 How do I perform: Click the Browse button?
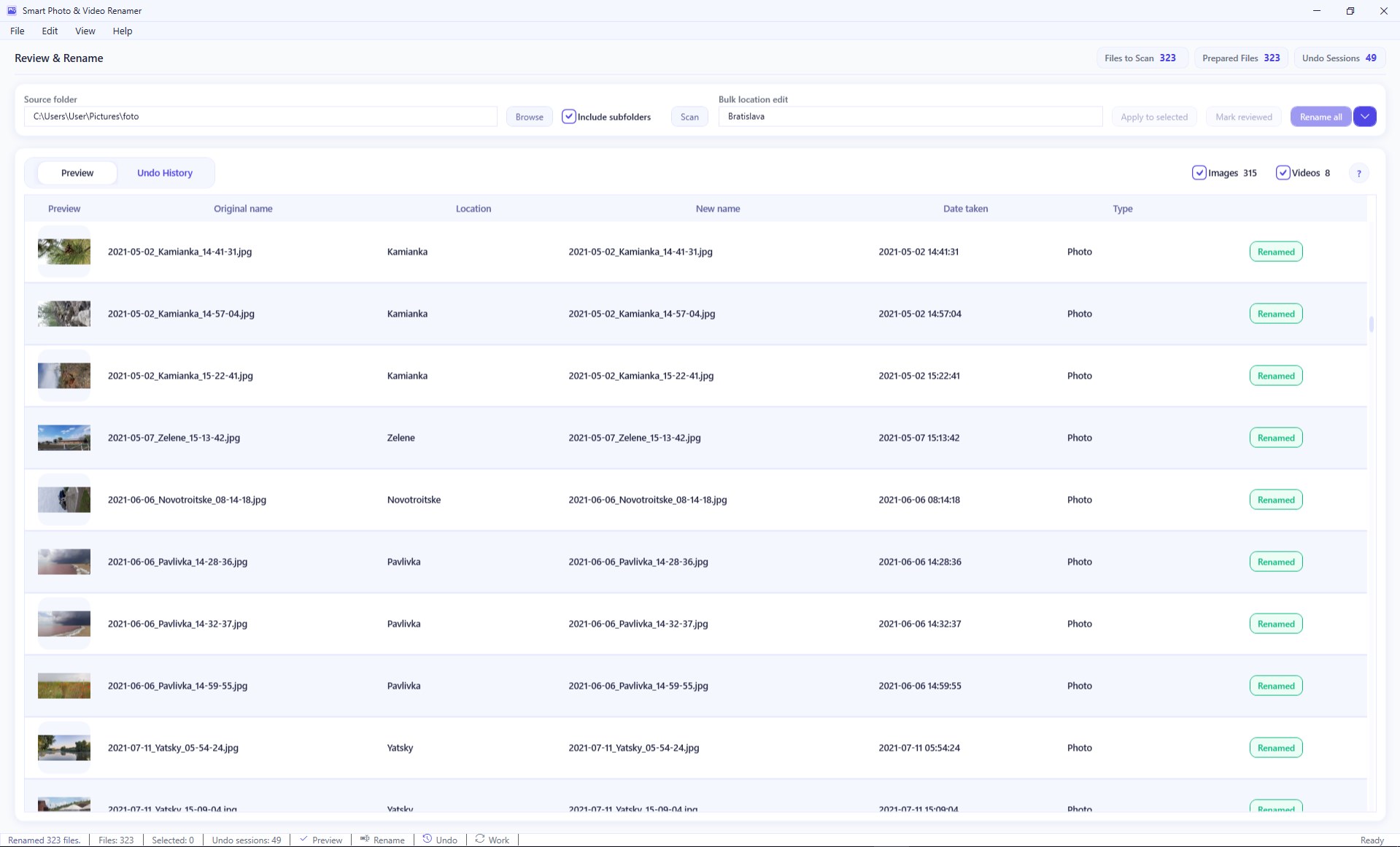coord(530,117)
